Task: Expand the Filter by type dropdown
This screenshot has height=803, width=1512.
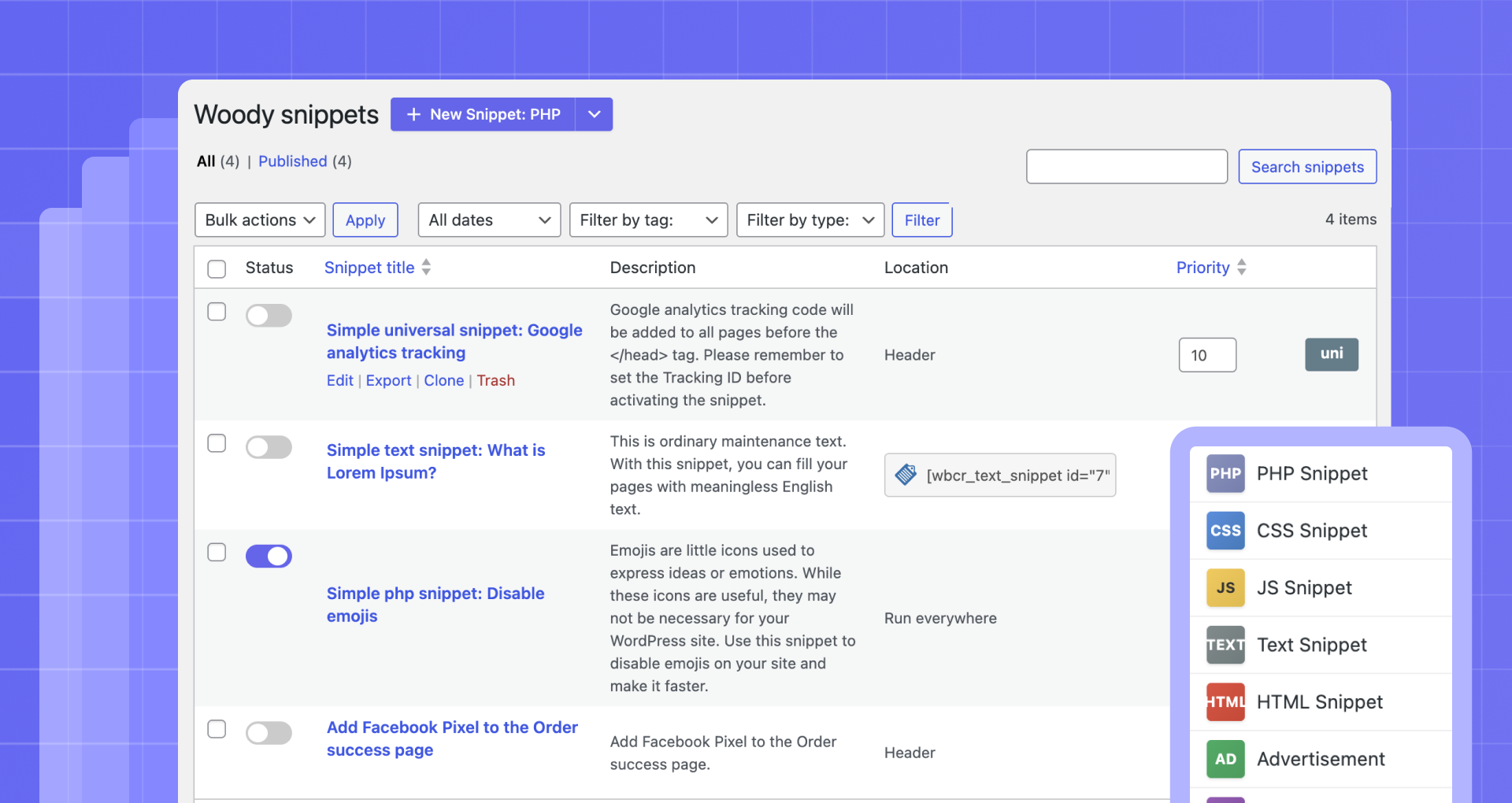Action: [x=810, y=220]
